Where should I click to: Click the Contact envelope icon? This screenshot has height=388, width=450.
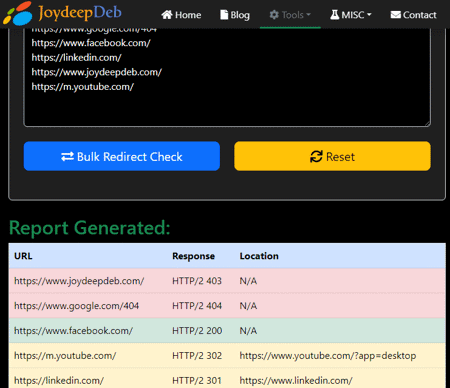(396, 15)
